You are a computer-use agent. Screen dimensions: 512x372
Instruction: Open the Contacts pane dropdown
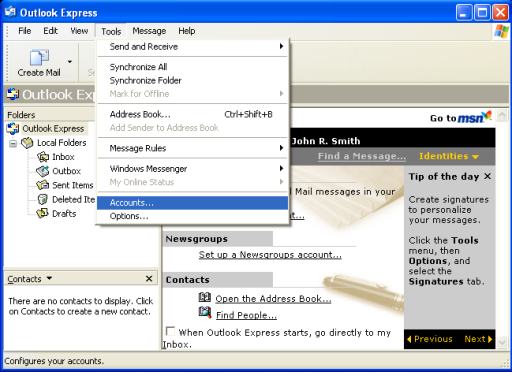point(49,278)
